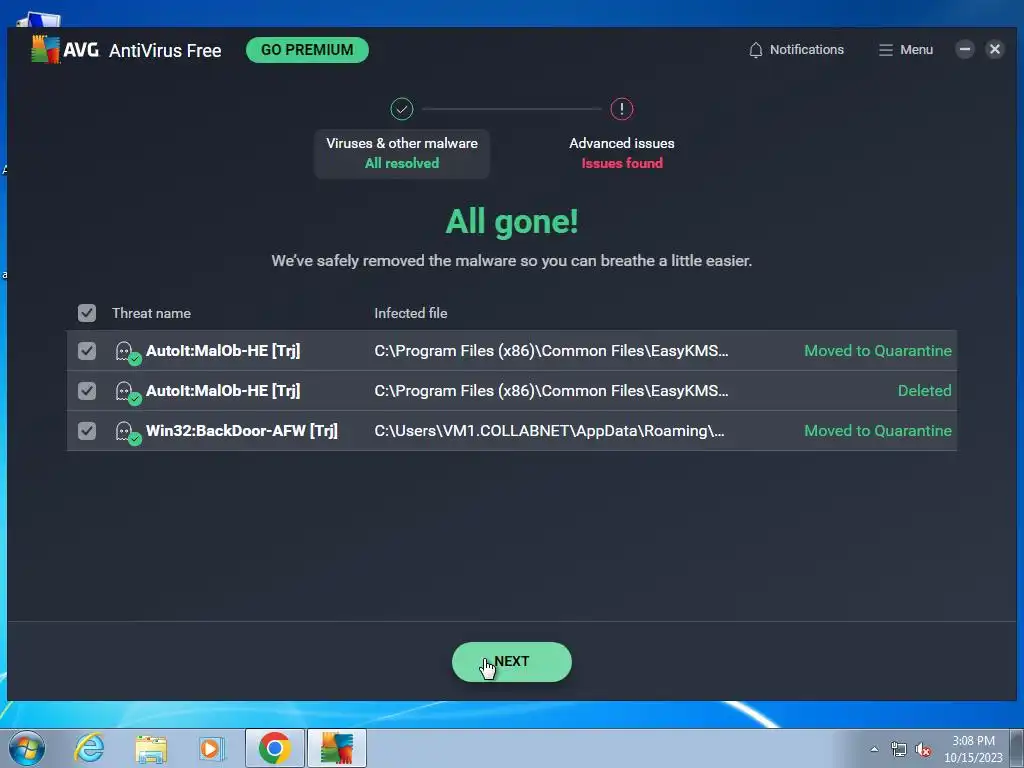Open Windows Explorer from taskbar
Screen dimensions: 1024x768
tap(151, 749)
